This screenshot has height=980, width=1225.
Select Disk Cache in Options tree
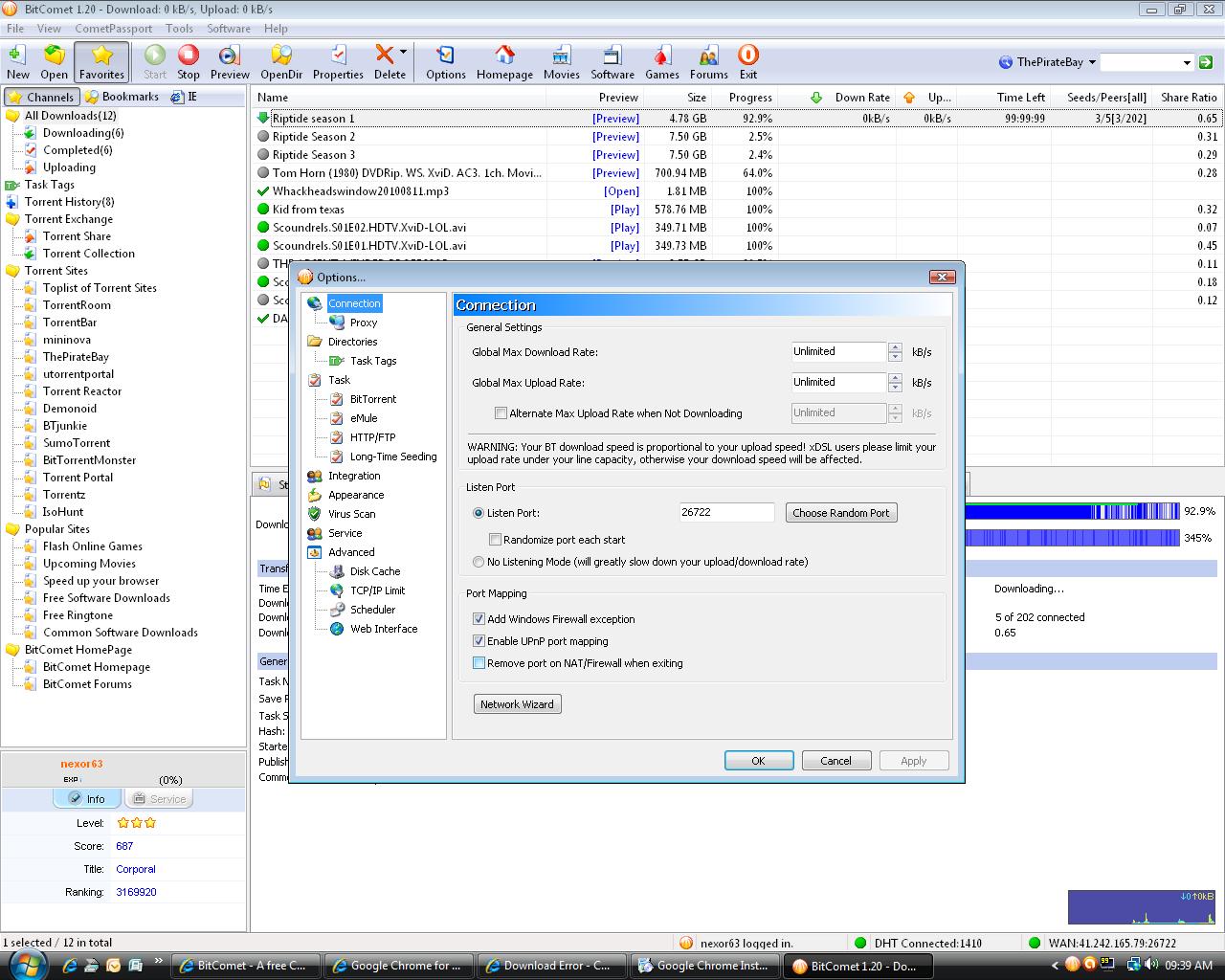(374, 571)
